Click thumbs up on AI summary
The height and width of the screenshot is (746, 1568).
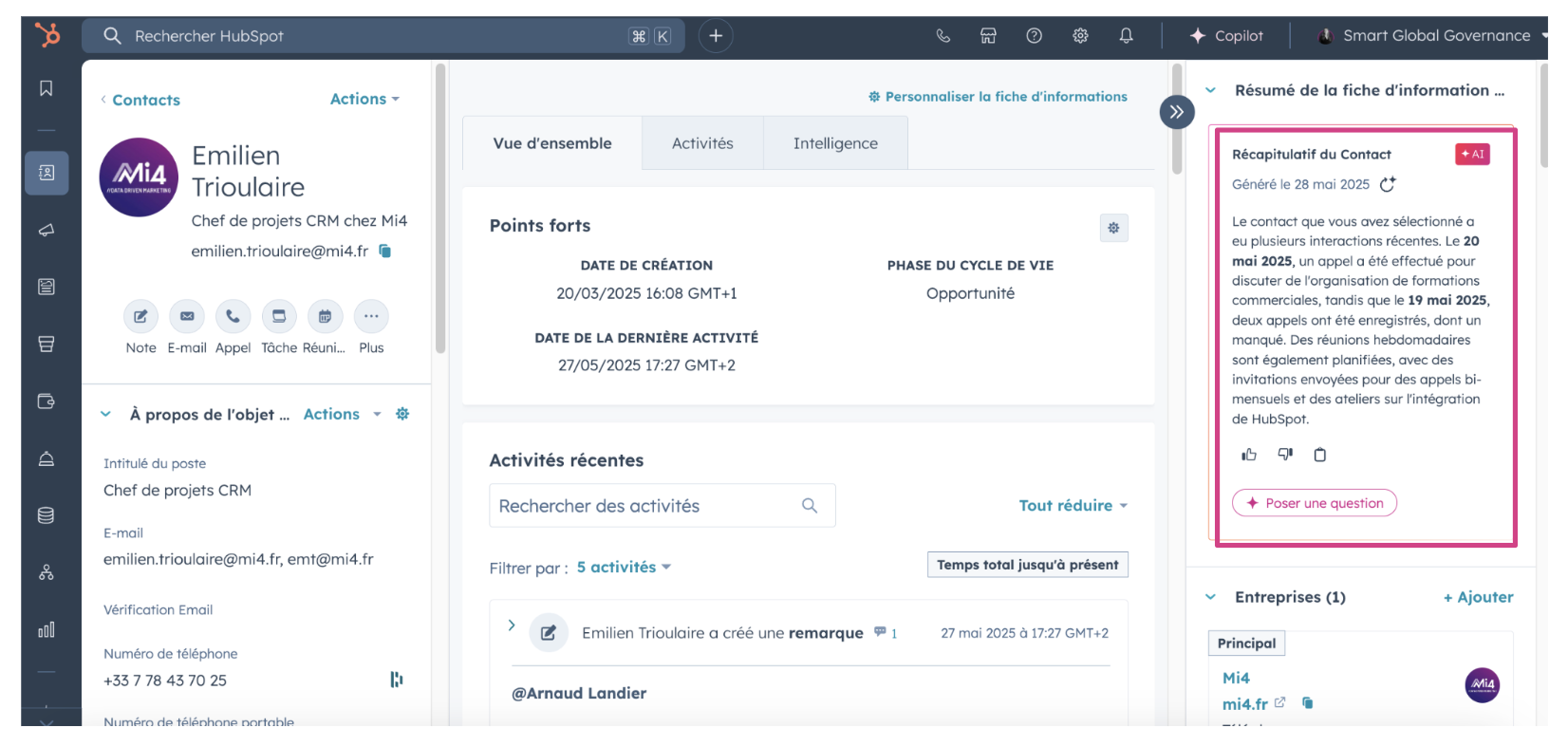[x=1248, y=455]
